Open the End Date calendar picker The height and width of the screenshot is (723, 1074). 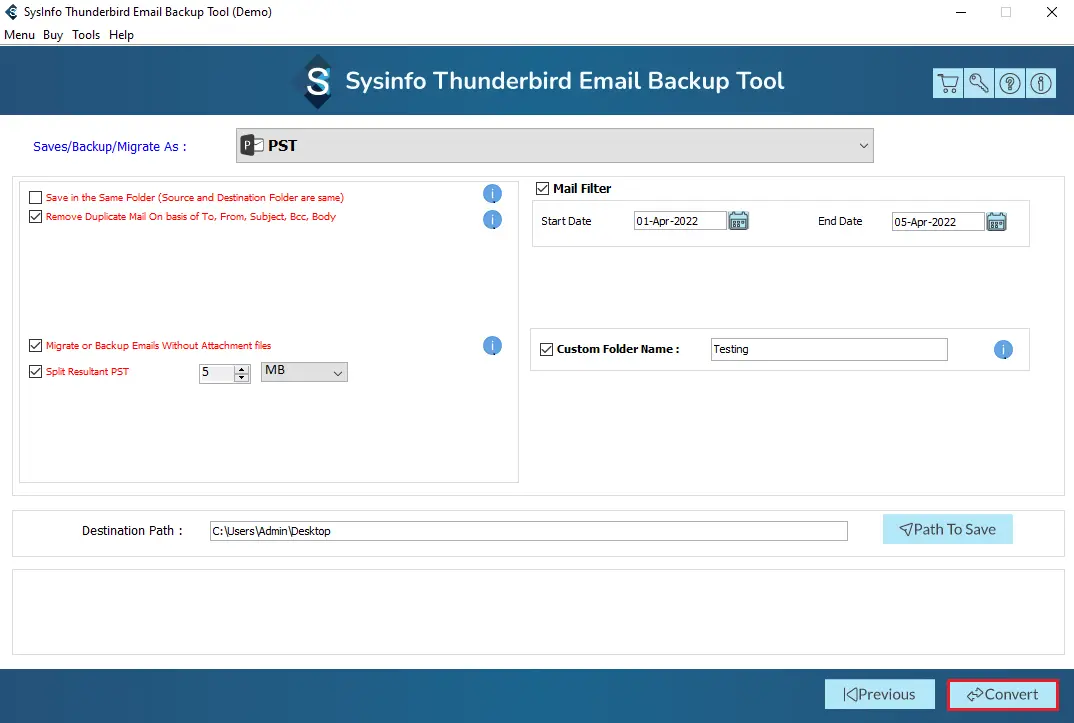pyautogui.click(x=996, y=221)
